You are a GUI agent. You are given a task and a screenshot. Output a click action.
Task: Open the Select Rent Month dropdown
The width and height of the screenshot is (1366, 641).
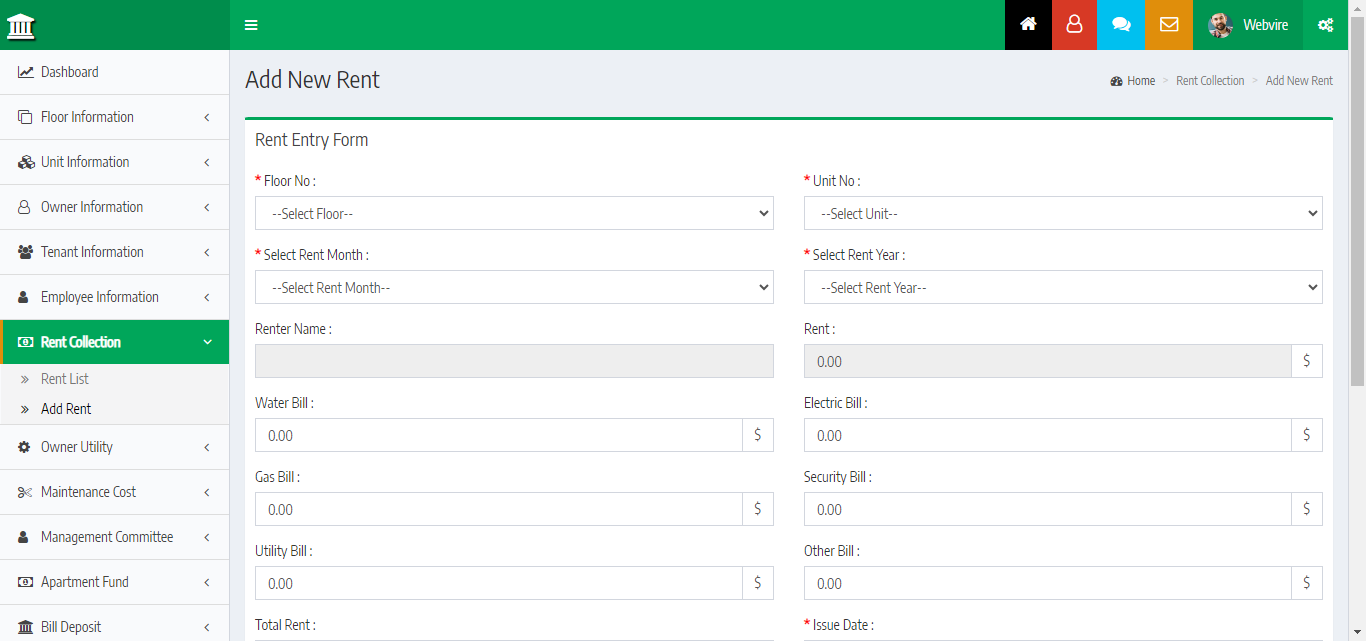point(514,287)
